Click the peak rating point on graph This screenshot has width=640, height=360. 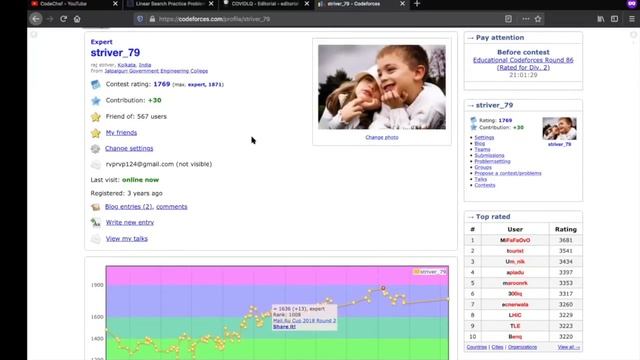coord(383,288)
